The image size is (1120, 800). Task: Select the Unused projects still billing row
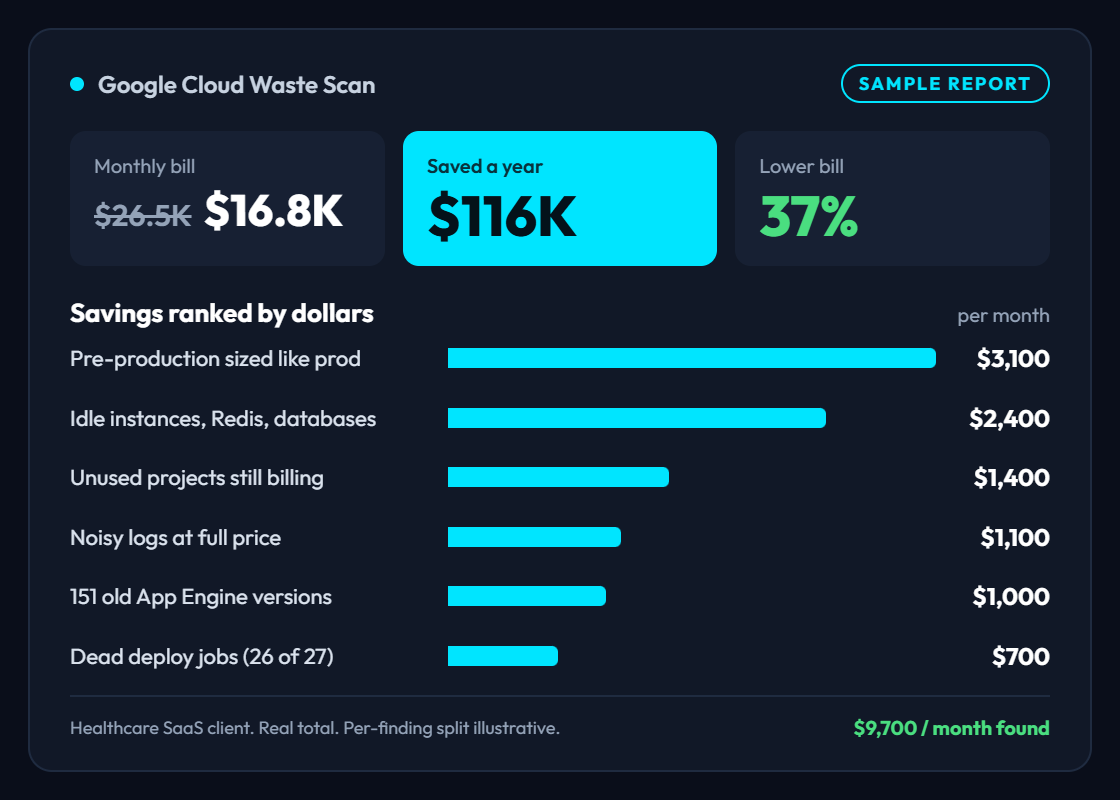[559, 477]
